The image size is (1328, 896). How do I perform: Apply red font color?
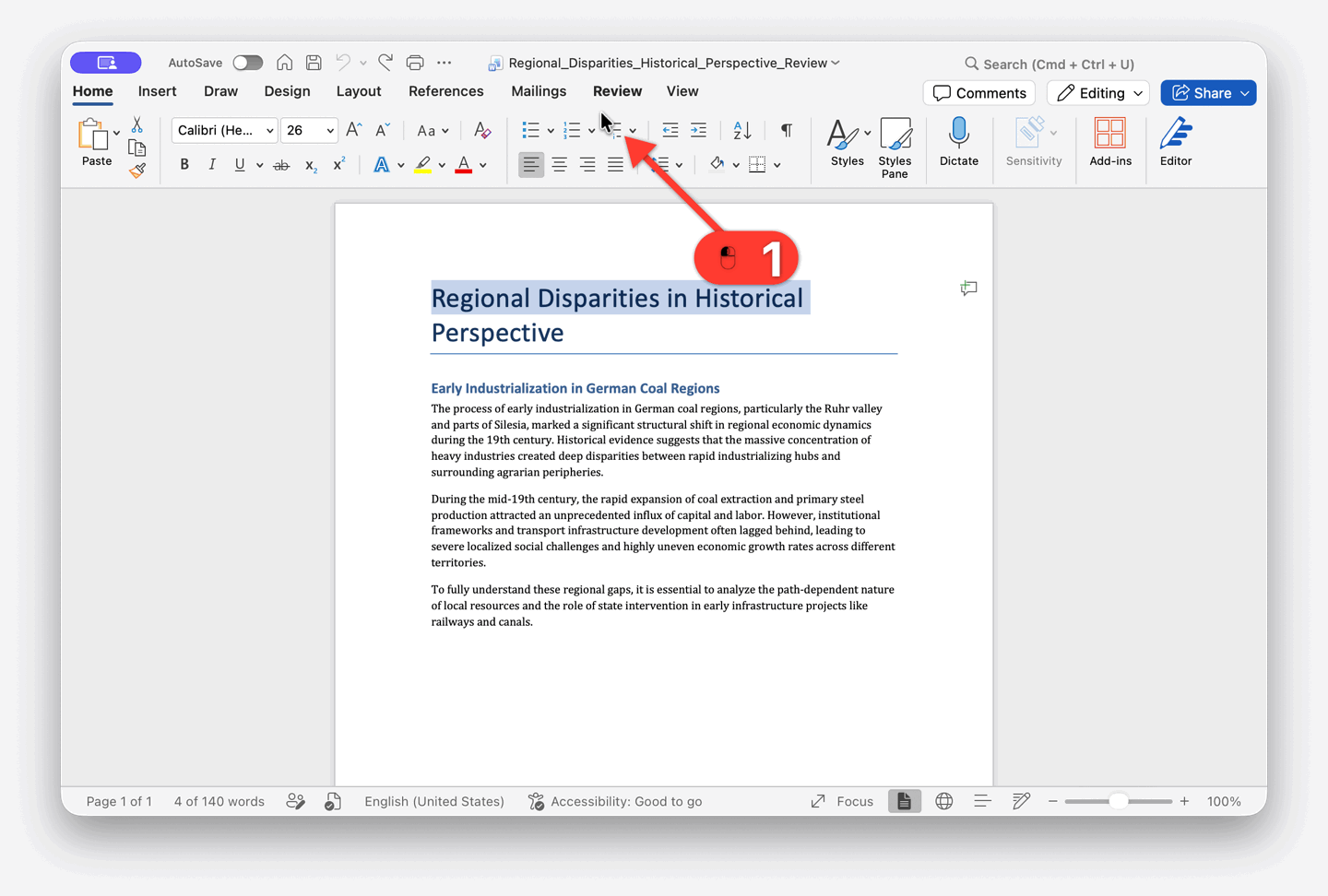tap(464, 165)
